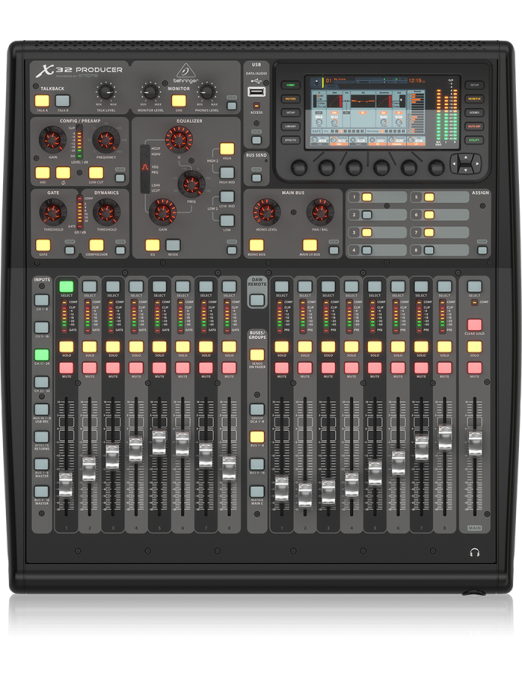Toggle the monitor Dim button

(x=179, y=101)
